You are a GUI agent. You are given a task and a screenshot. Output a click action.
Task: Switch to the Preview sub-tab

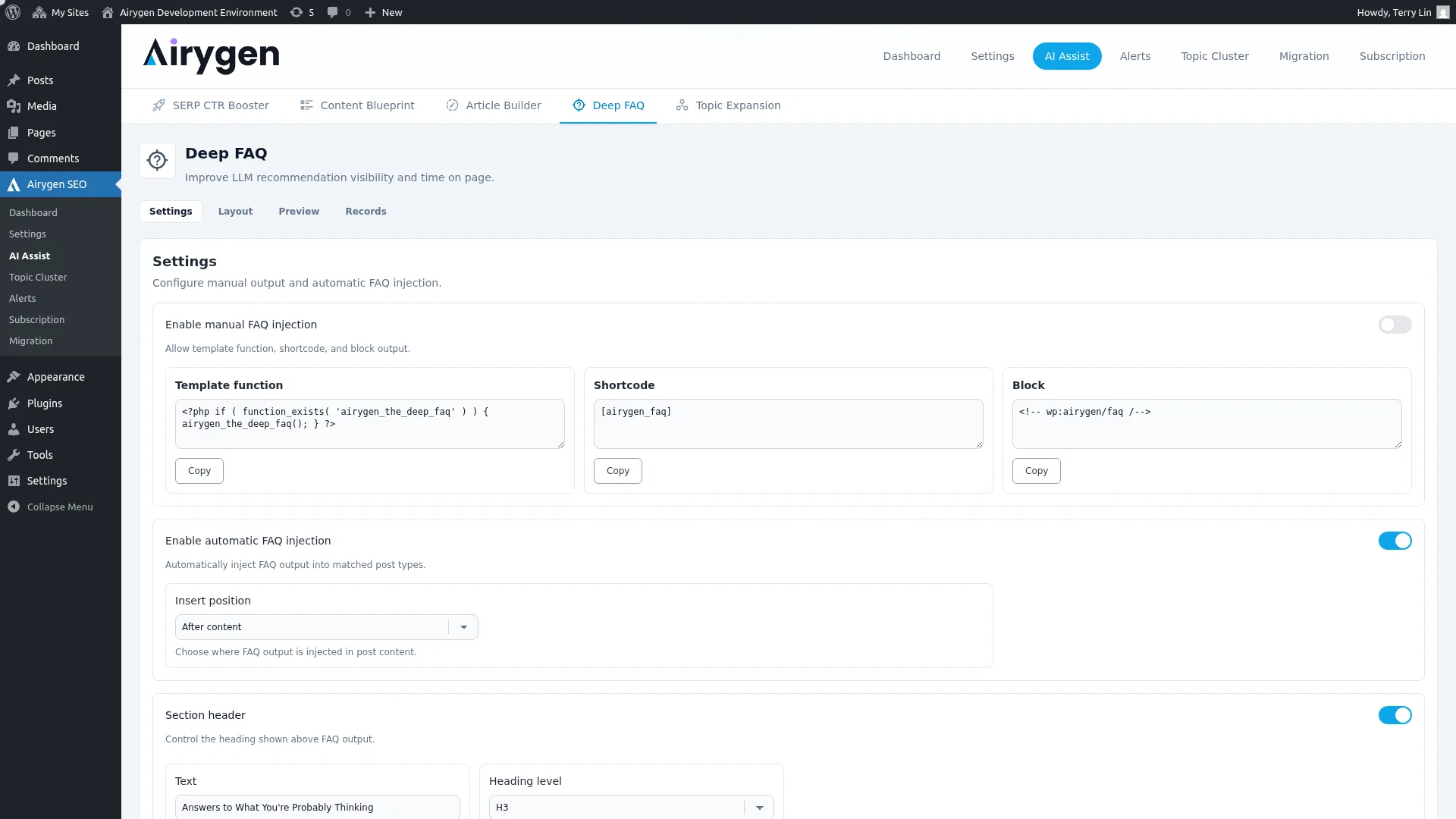299,212
